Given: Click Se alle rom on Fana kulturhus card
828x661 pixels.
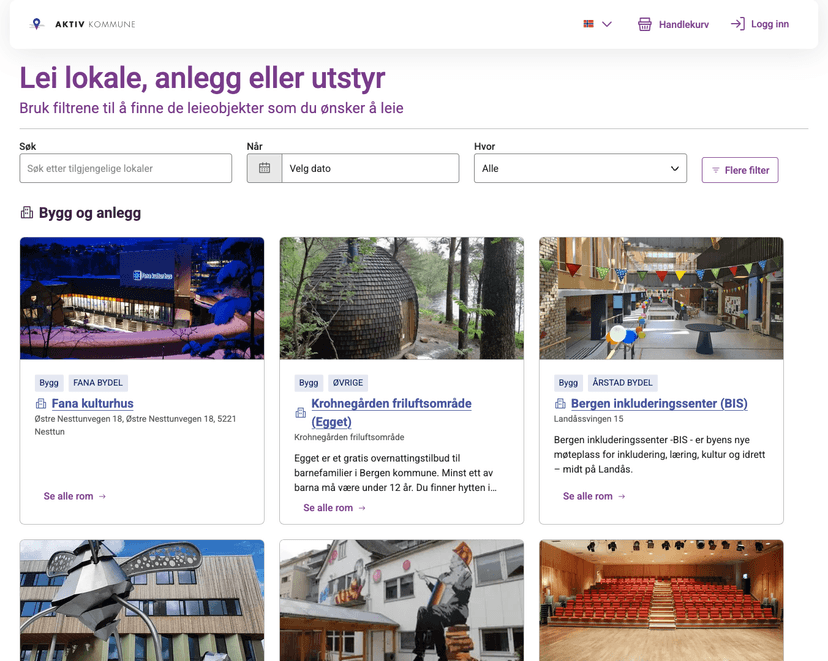Looking at the screenshot, I should (x=75, y=496).
